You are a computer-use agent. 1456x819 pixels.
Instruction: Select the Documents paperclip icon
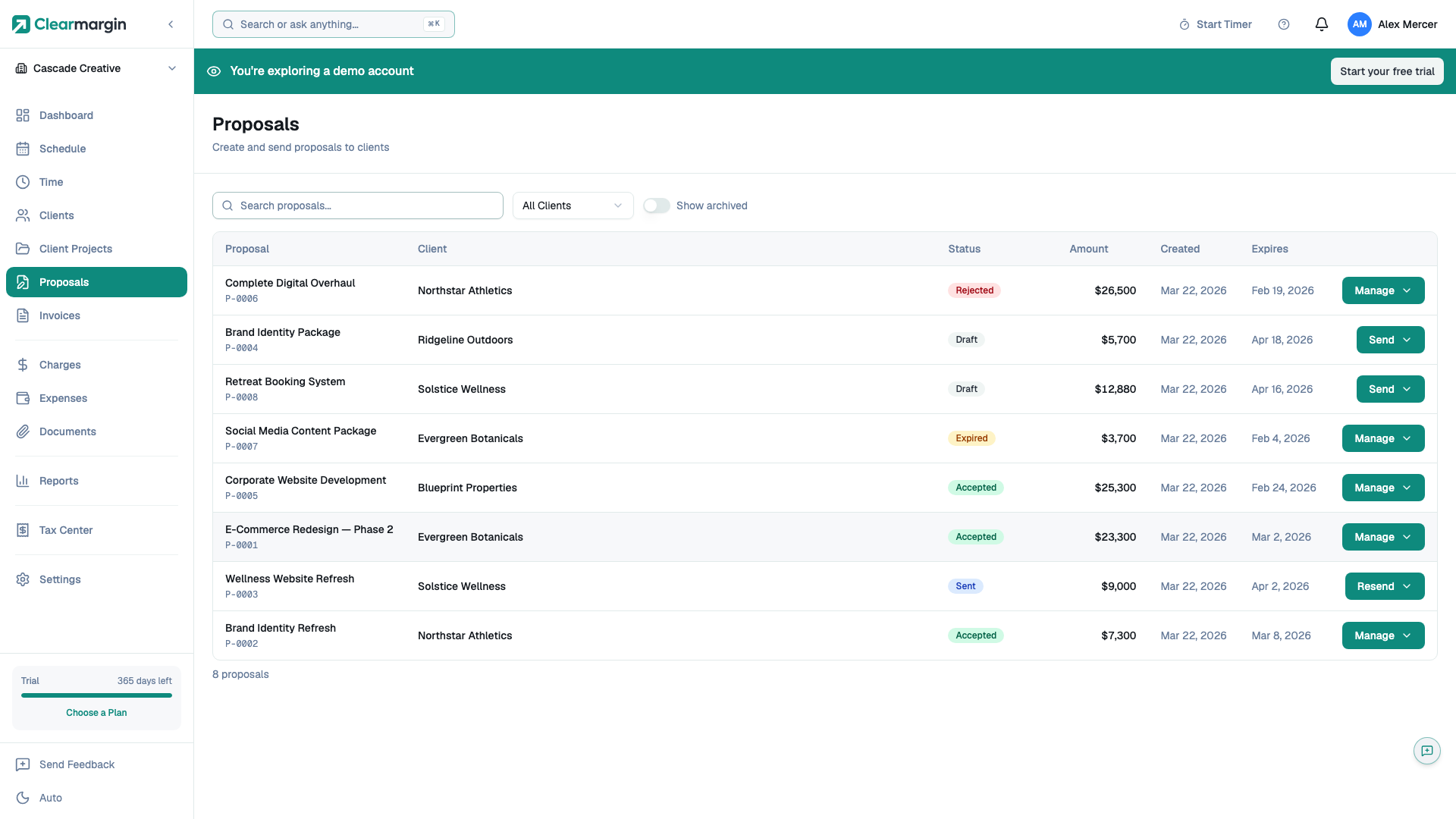tap(23, 431)
